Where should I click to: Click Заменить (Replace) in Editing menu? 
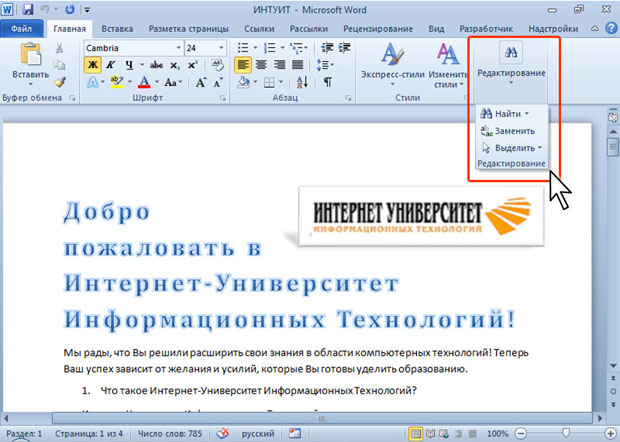tap(508, 131)
